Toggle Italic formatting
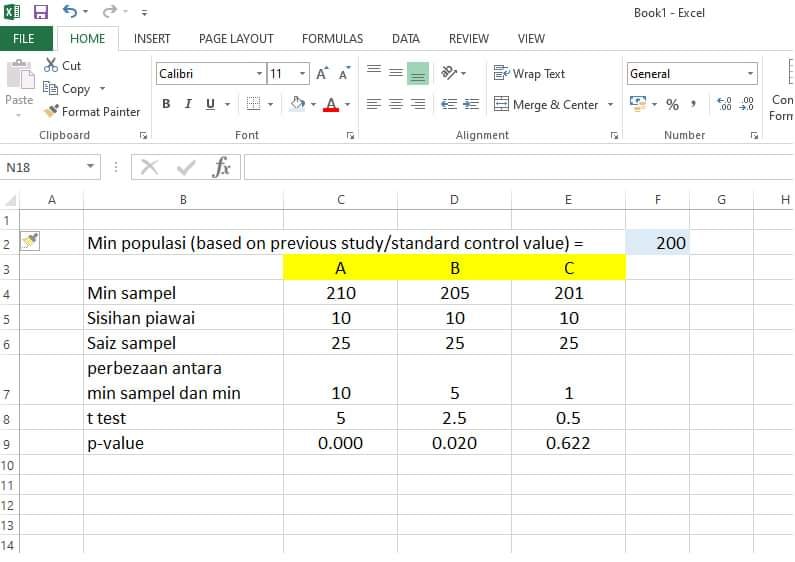The width and height of the screenshot is (795, 562). [x=188, y=104]
